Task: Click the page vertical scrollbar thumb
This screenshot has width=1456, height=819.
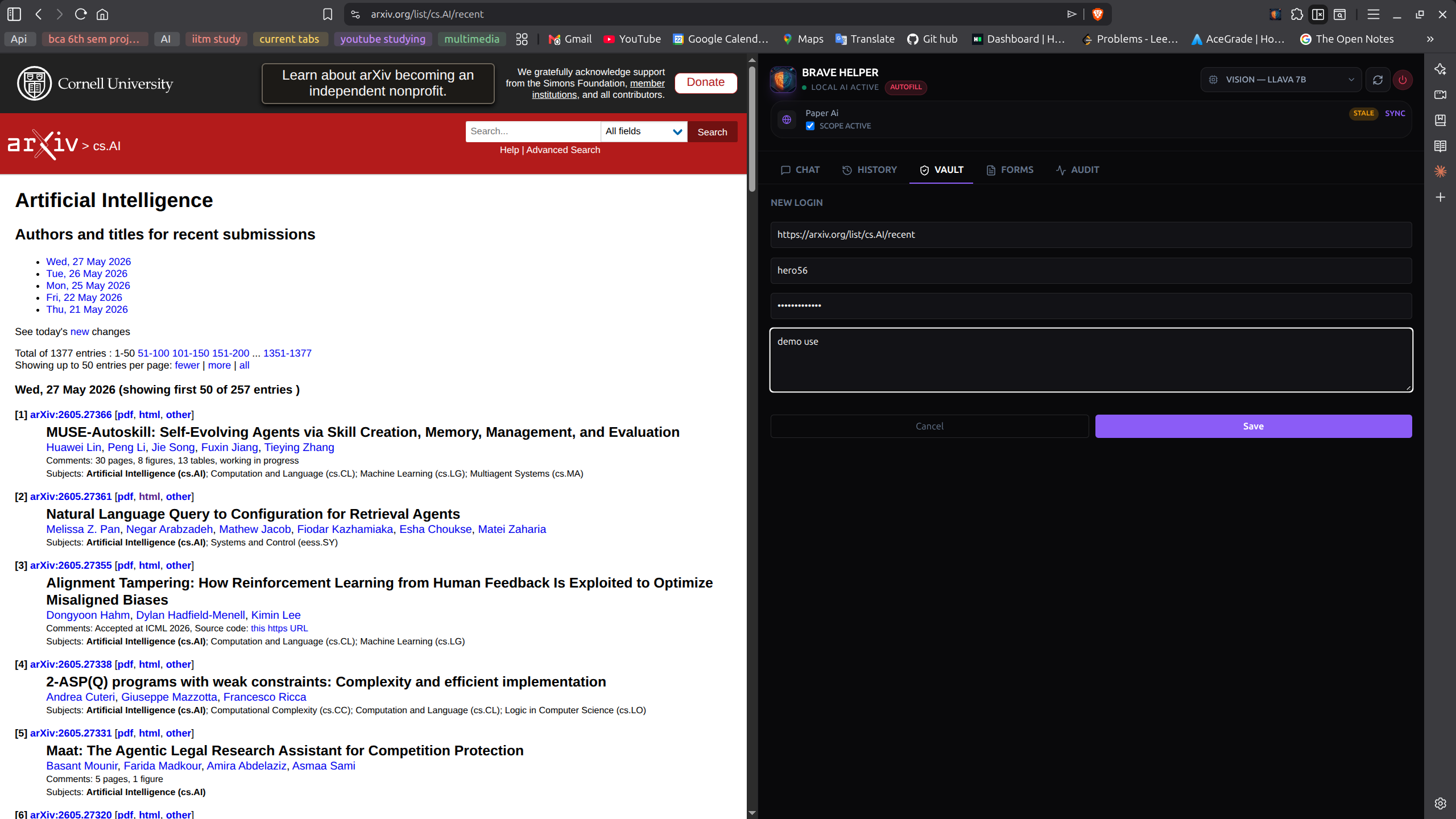Action: click(752, 128)
